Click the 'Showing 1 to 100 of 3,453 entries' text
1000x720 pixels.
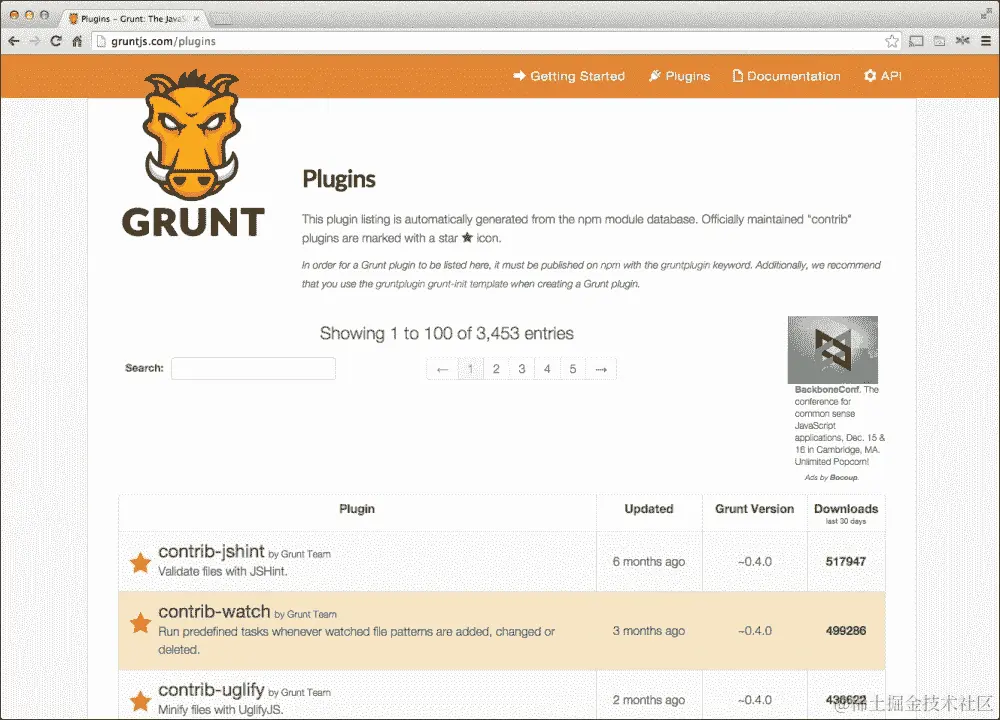point(446,334)
